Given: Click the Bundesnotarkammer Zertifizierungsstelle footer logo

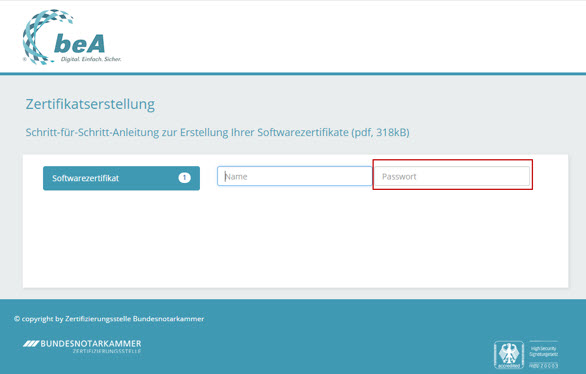Looking at the screenshot, I should [82, 347].
